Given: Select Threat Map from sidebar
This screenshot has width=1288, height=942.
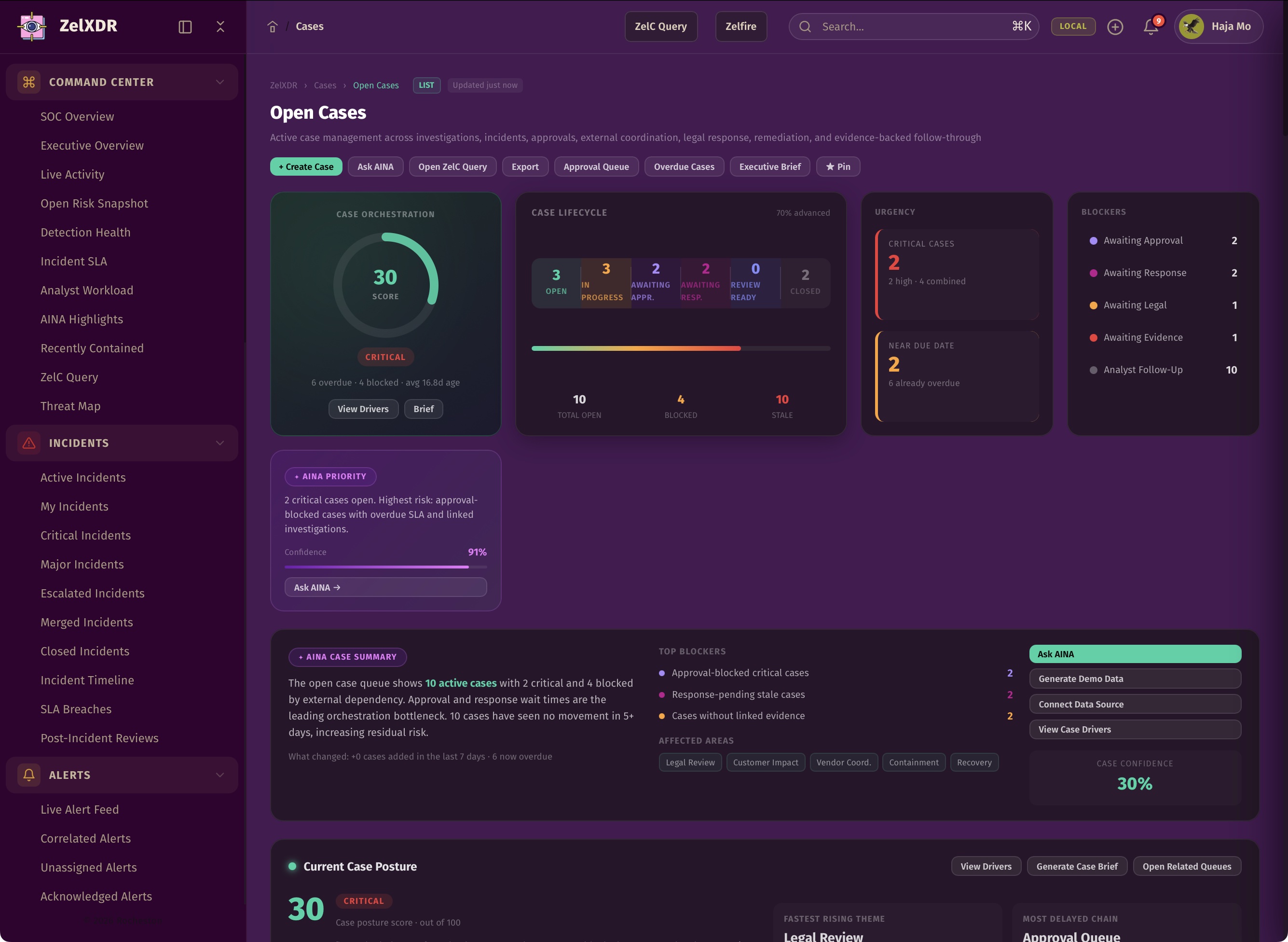Looking at the screenshot, I should 70,406.
